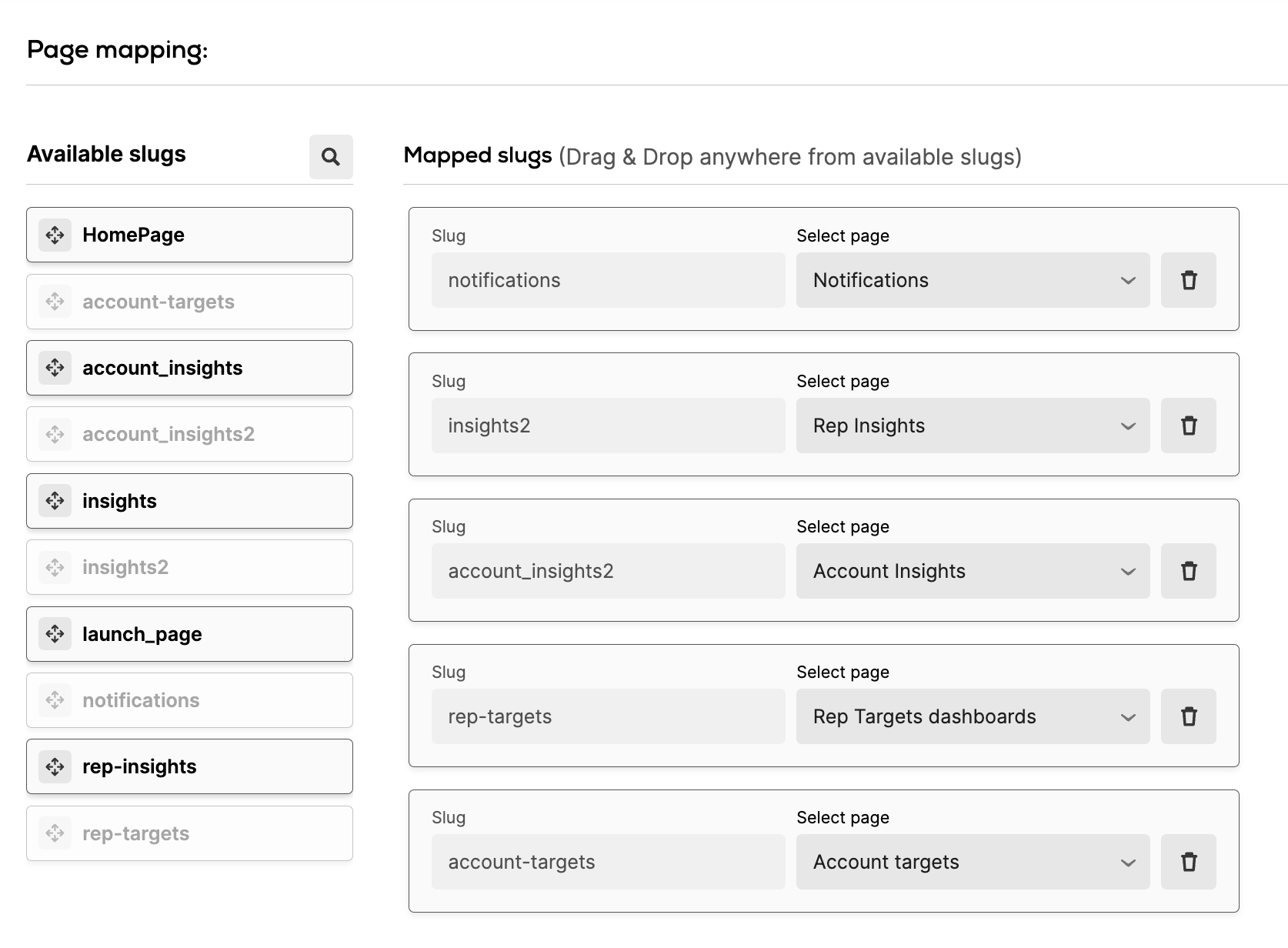Click the rep-targets slug input field
This screenshot has height=948, width=1288.
(608, 716)
